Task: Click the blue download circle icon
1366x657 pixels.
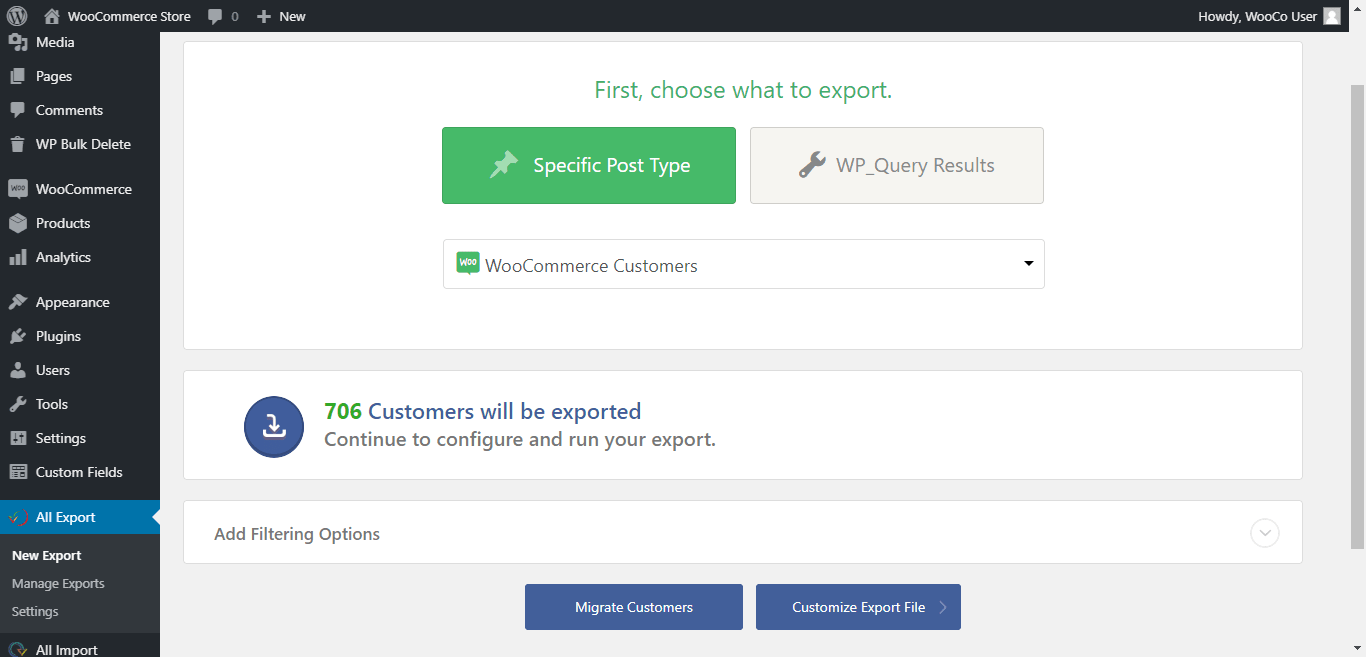Action: point(274,427)
